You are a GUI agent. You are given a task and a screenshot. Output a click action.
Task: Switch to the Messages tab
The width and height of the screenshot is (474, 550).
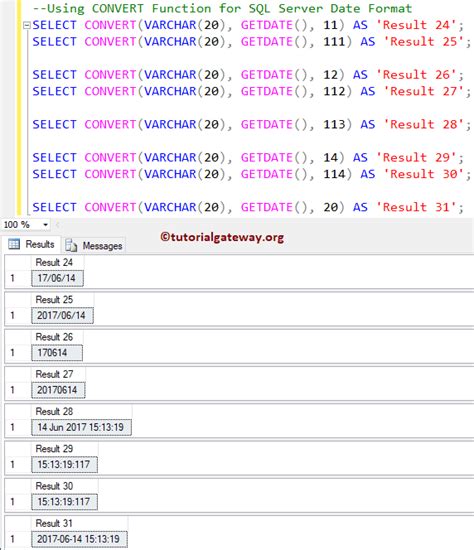(x=94, y=246)
